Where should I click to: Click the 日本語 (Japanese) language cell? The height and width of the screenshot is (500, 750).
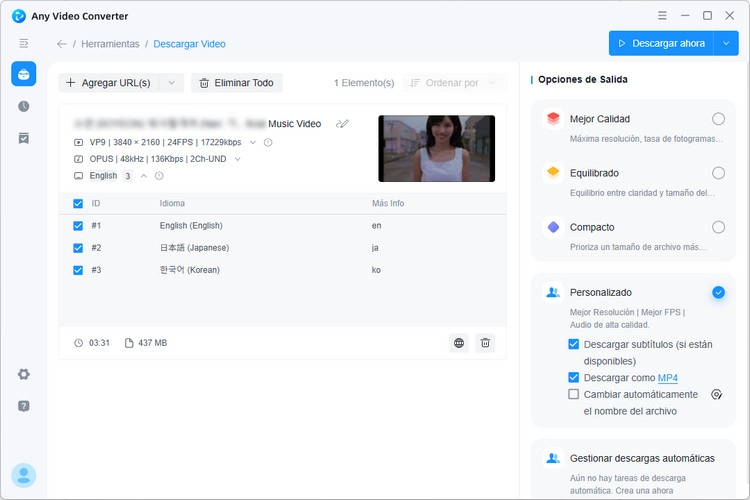pyautogui.click(x=194, y=248)
